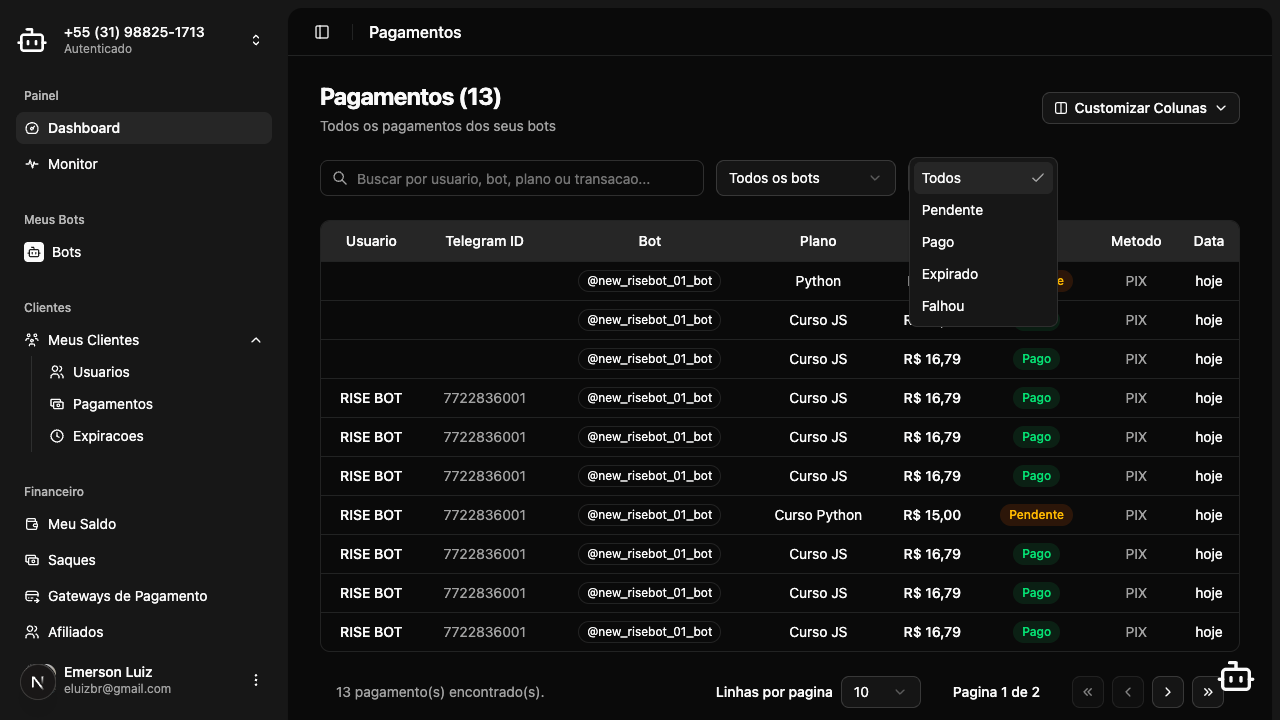Click the 13 pagamento(s) encontrado(s) text

pos(440,692)
